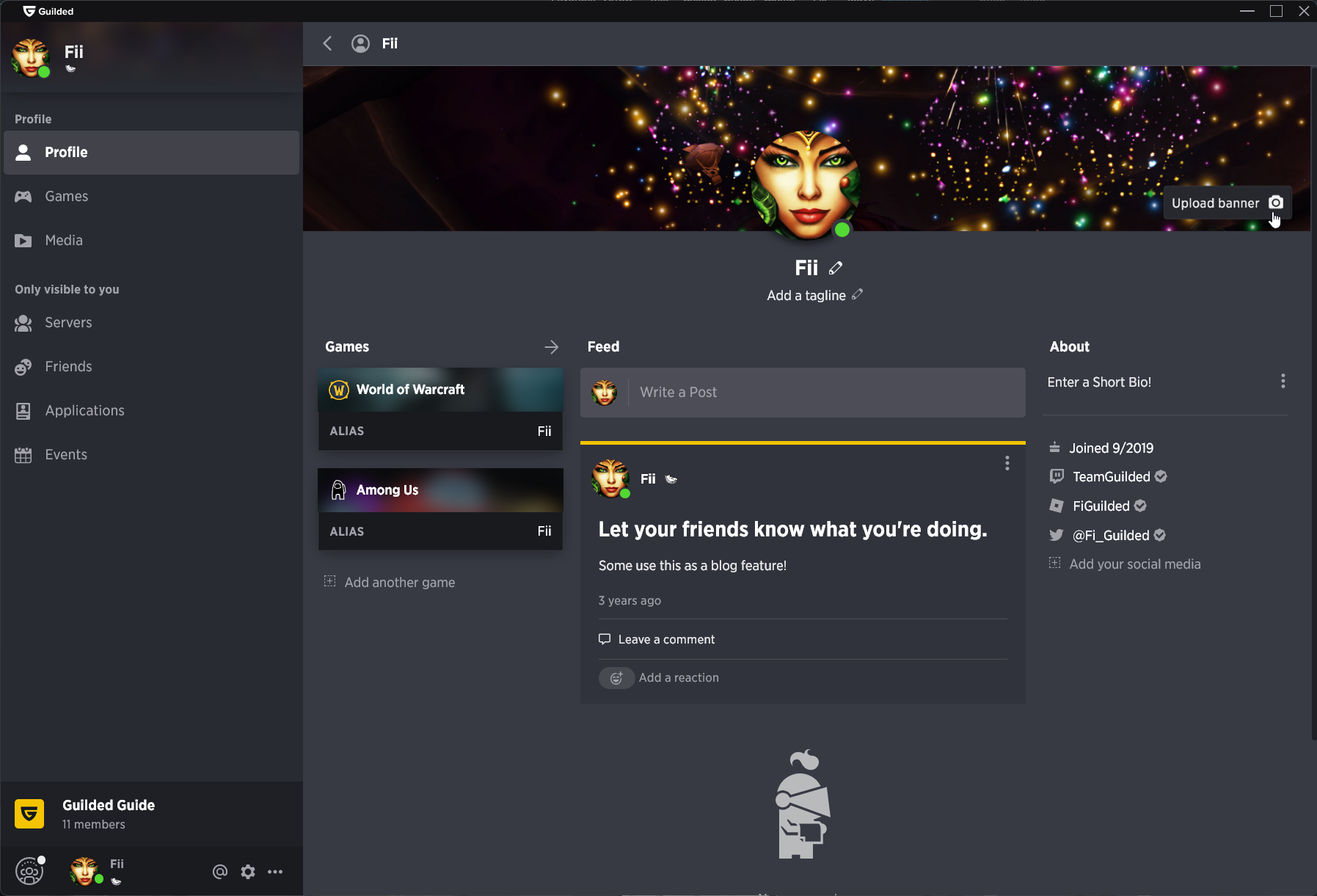The height and width of the screenshot is (896, 1317).
Task: Click the Guilded Guide server logo
Action: tap(29, 814)
